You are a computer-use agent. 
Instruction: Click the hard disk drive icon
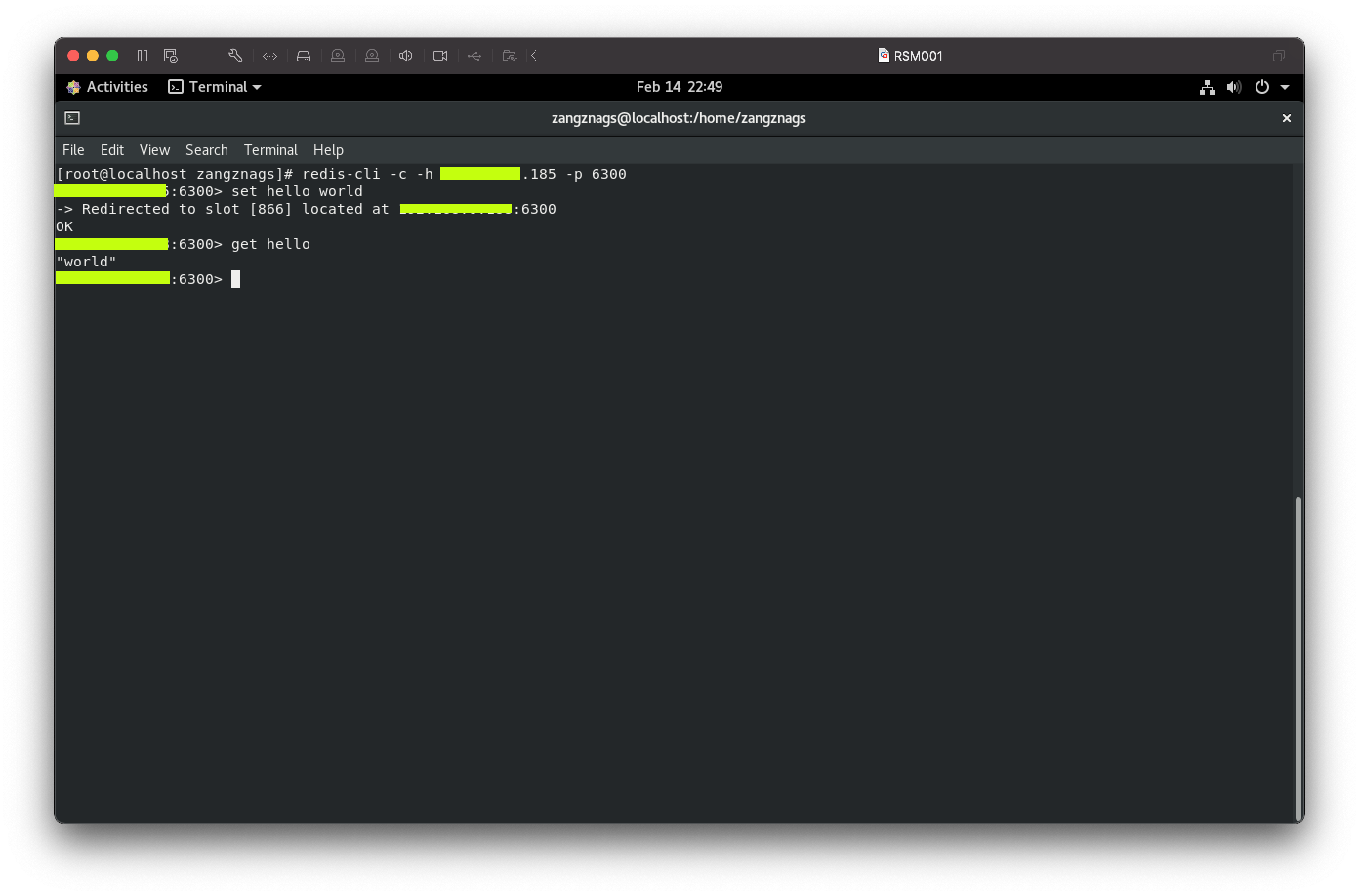tap(304, 56)
